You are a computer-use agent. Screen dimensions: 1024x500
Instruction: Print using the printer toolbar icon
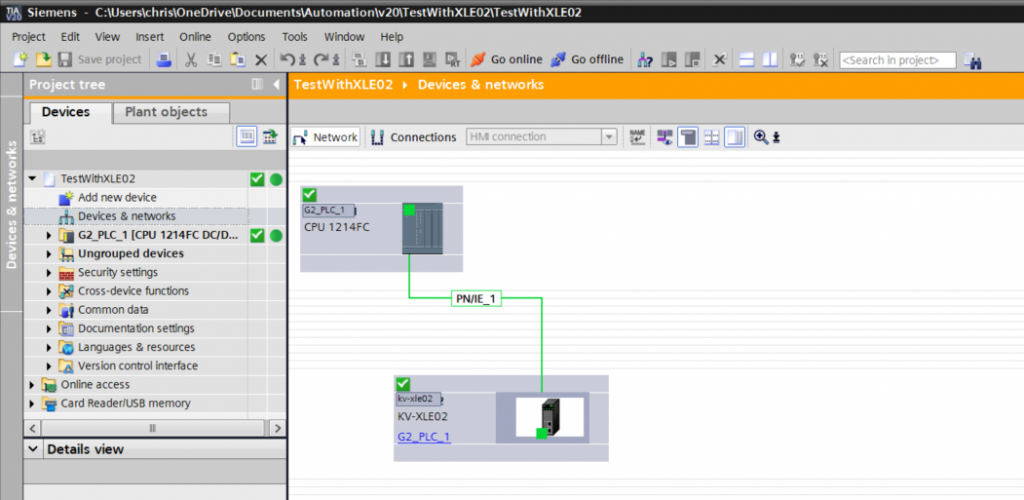coord(163,60)
